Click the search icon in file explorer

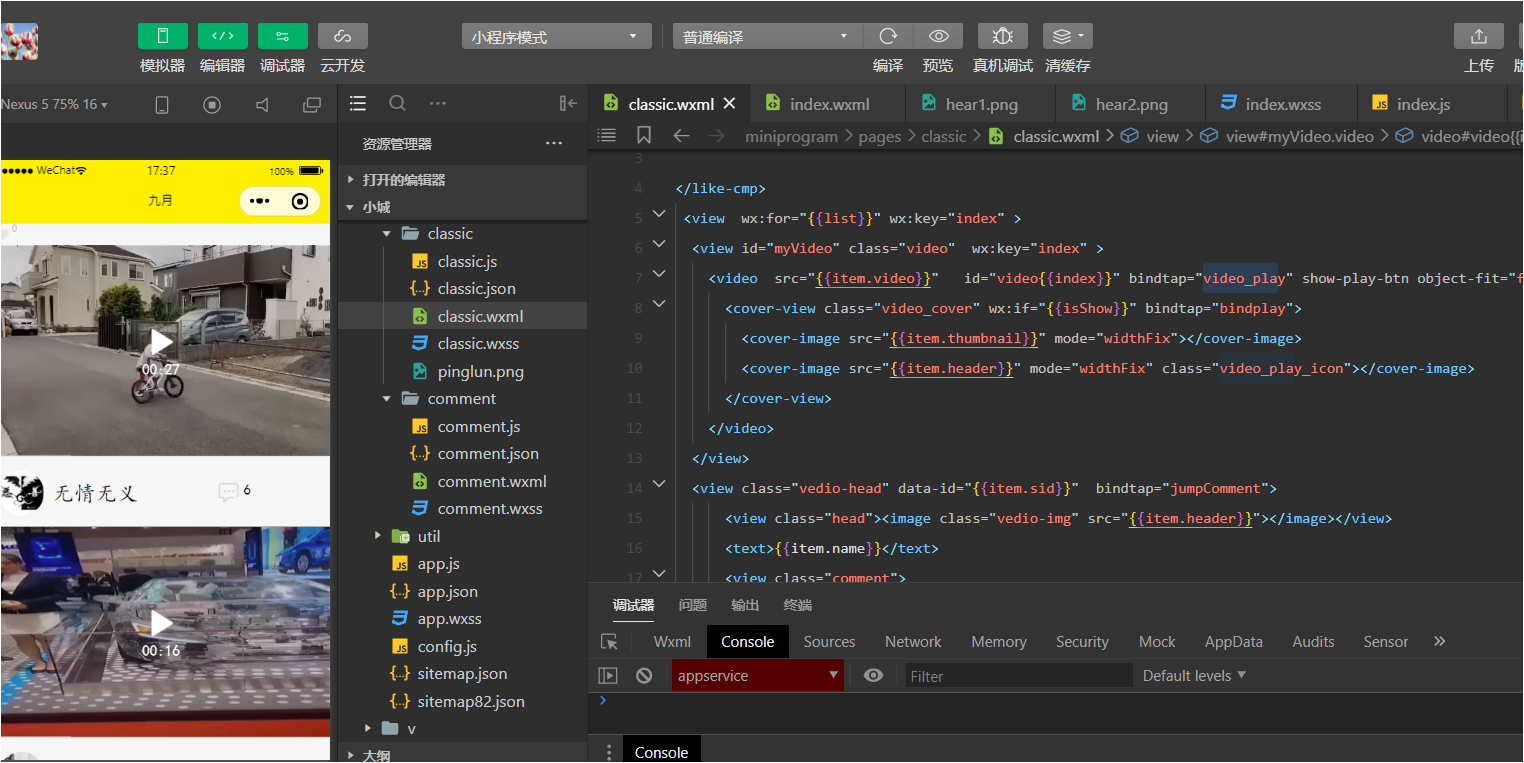(x=397, y=103)
